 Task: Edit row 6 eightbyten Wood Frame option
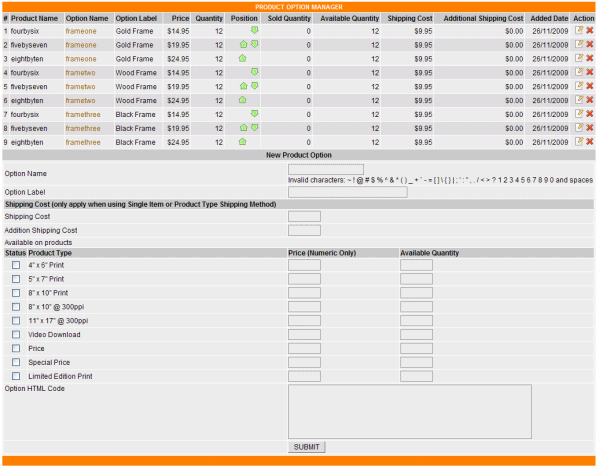pyautogui.click(x=579, y=100)
